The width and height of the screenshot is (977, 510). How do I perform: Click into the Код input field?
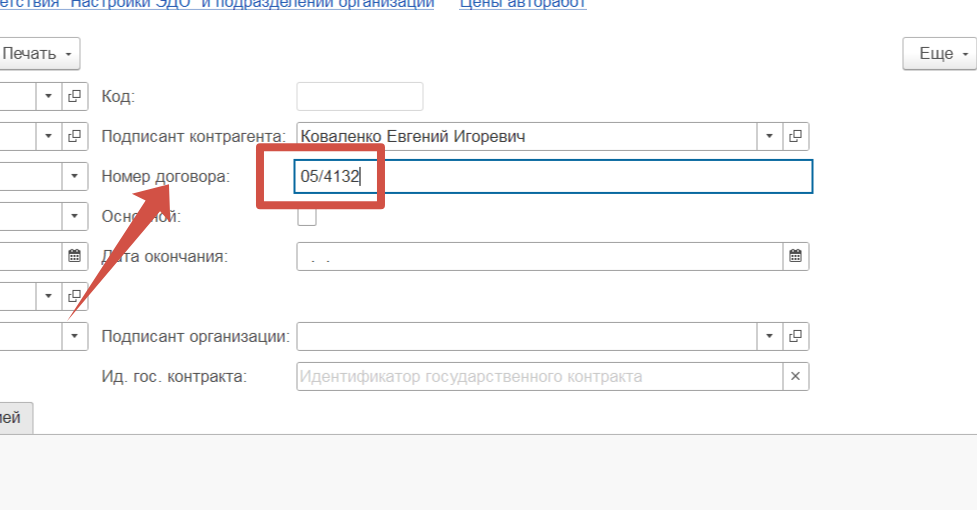(359, 96)
